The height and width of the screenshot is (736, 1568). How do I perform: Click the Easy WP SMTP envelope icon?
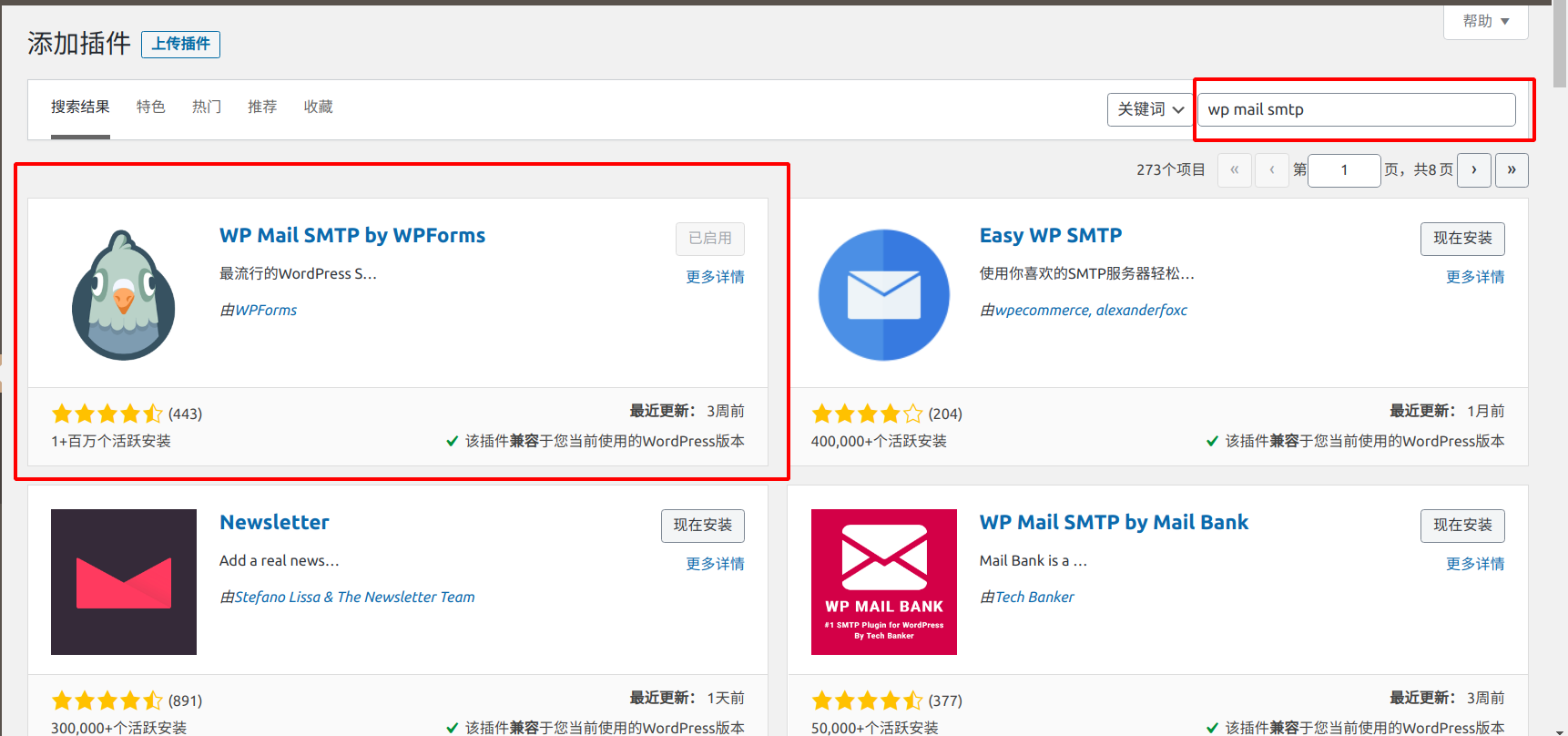tap(884, 294)
